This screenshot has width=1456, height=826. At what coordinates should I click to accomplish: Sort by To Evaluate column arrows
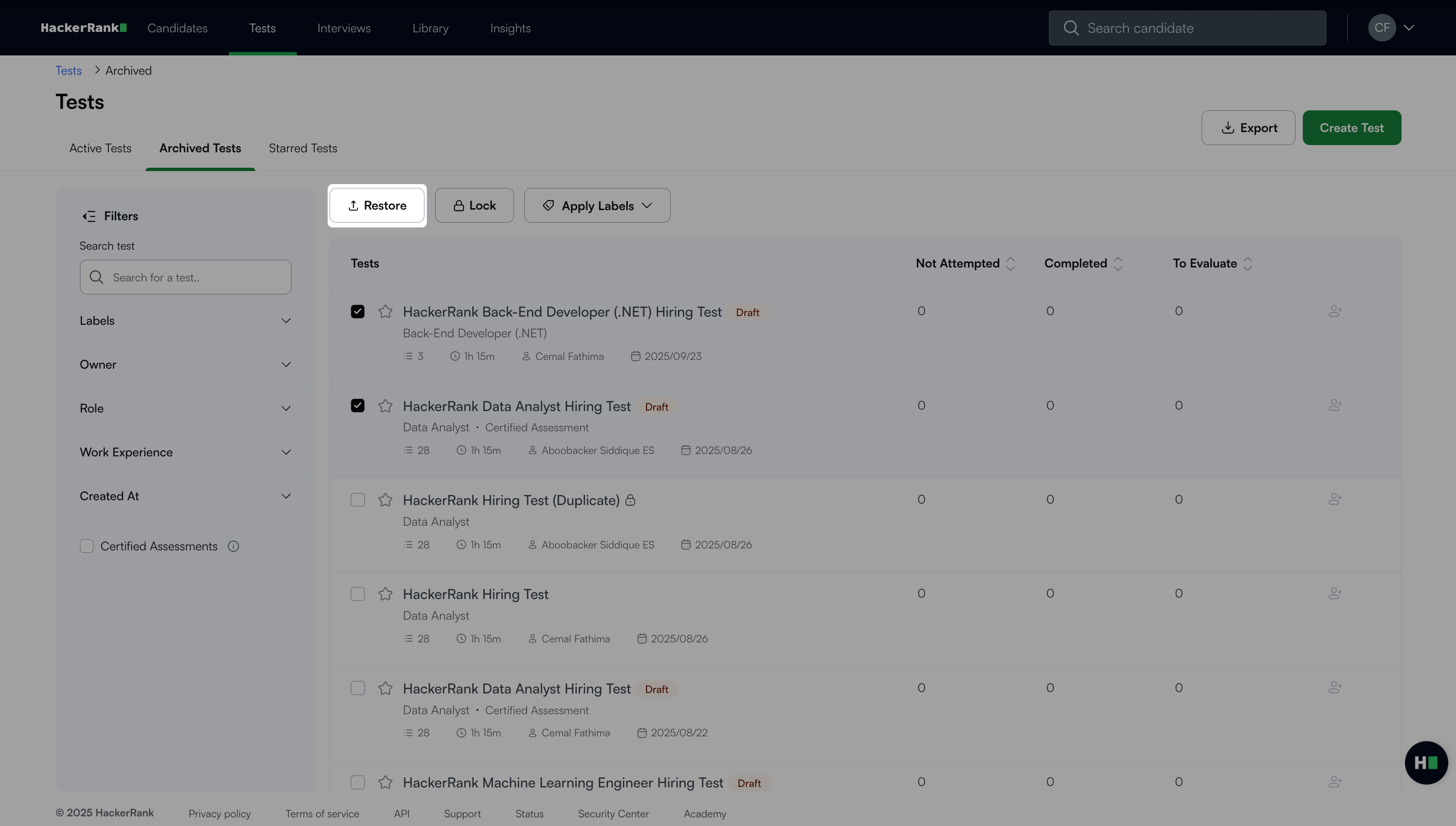click(x=1247, y=264)
